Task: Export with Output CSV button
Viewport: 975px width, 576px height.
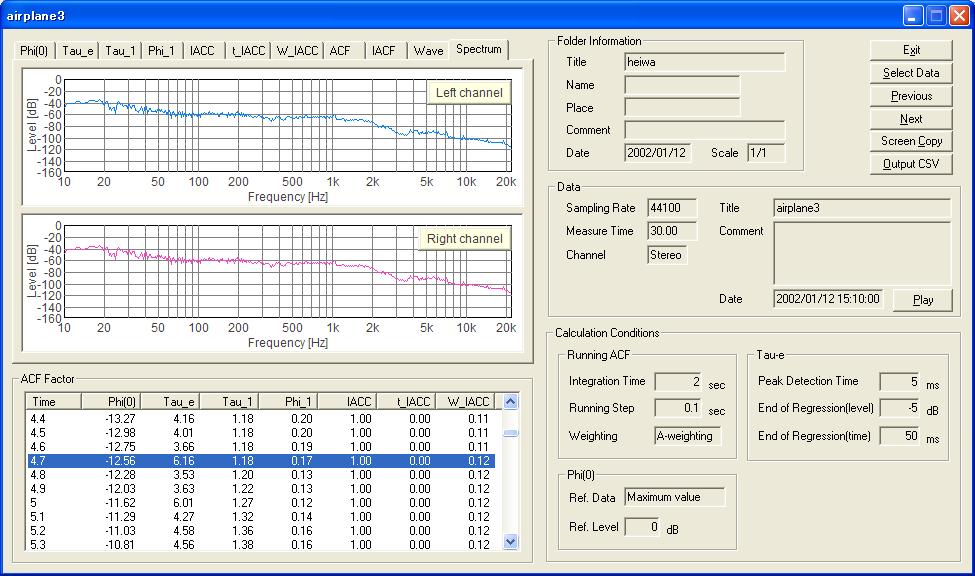Action: point(911,164)
